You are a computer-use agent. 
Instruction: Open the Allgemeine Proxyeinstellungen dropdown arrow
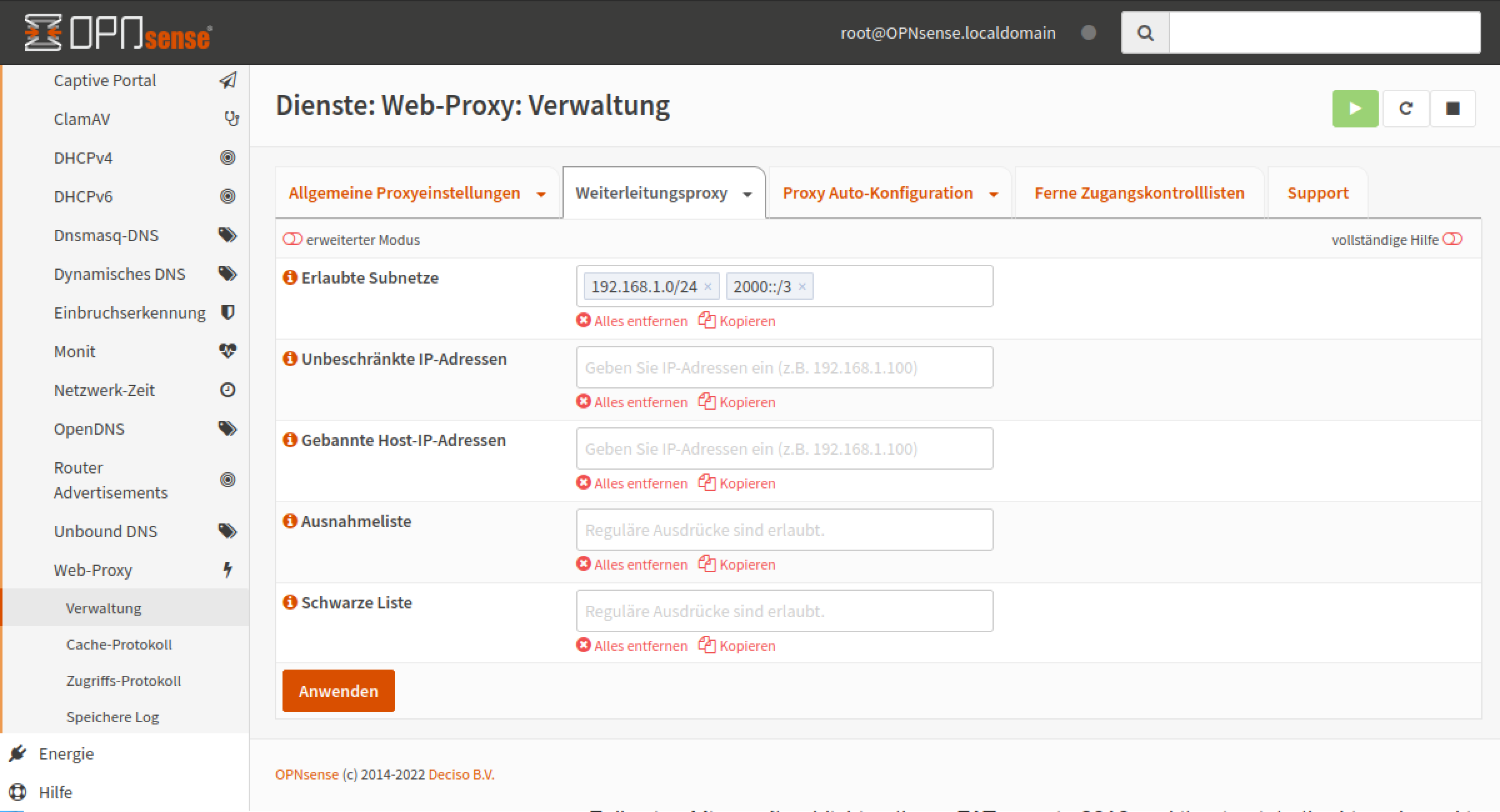[x=541, y=194]
